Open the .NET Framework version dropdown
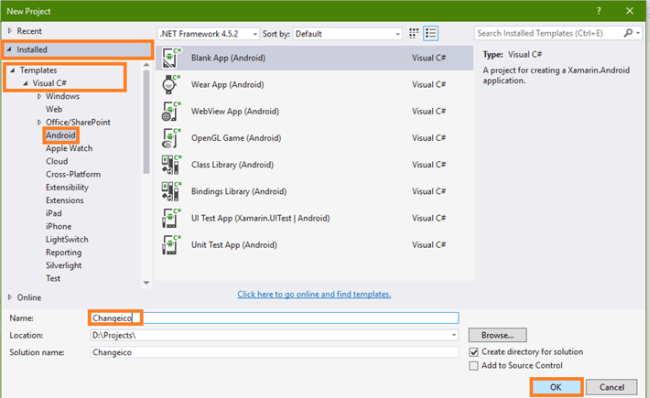 209,34
